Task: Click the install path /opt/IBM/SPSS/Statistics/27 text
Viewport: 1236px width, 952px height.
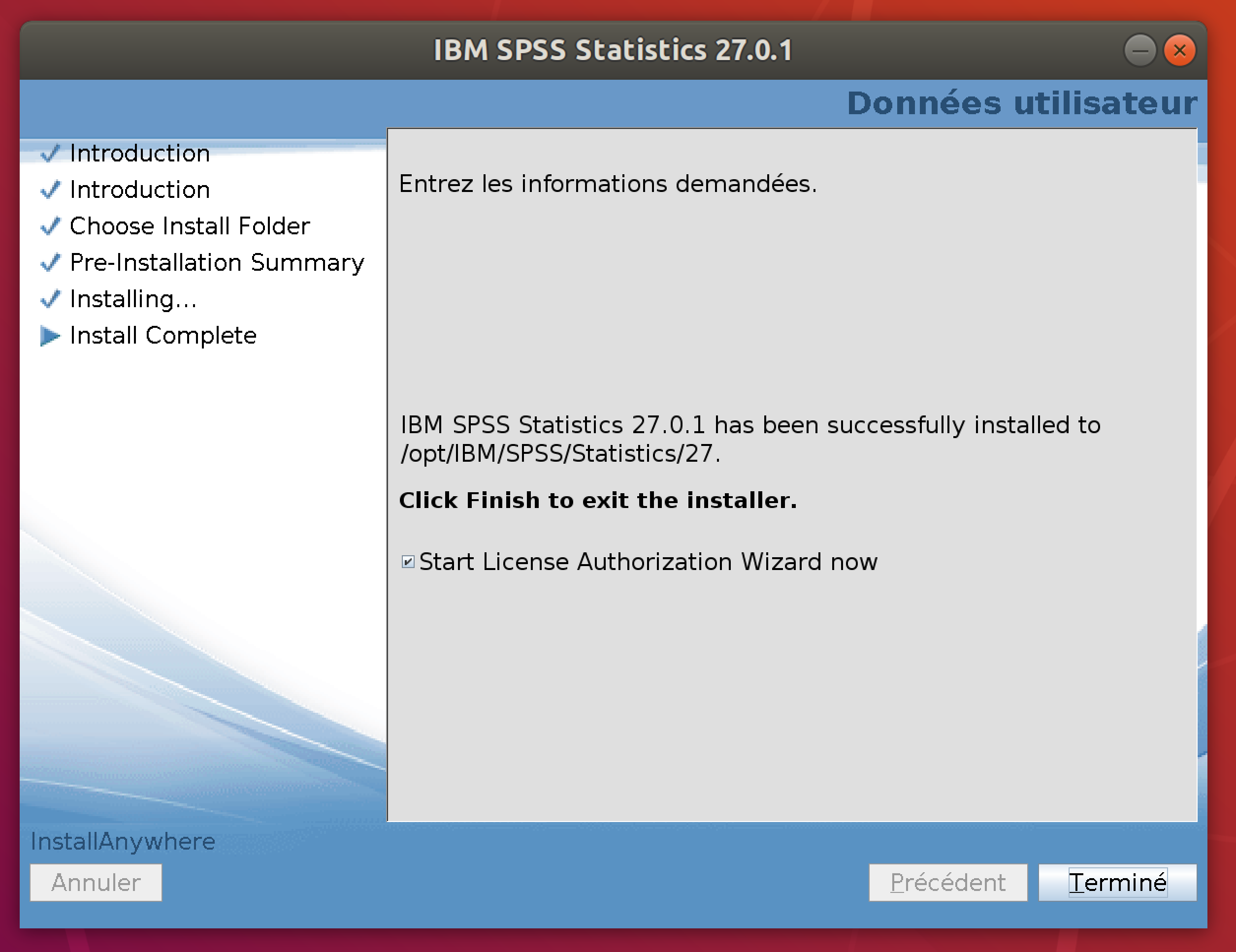Action: point(560,454)
